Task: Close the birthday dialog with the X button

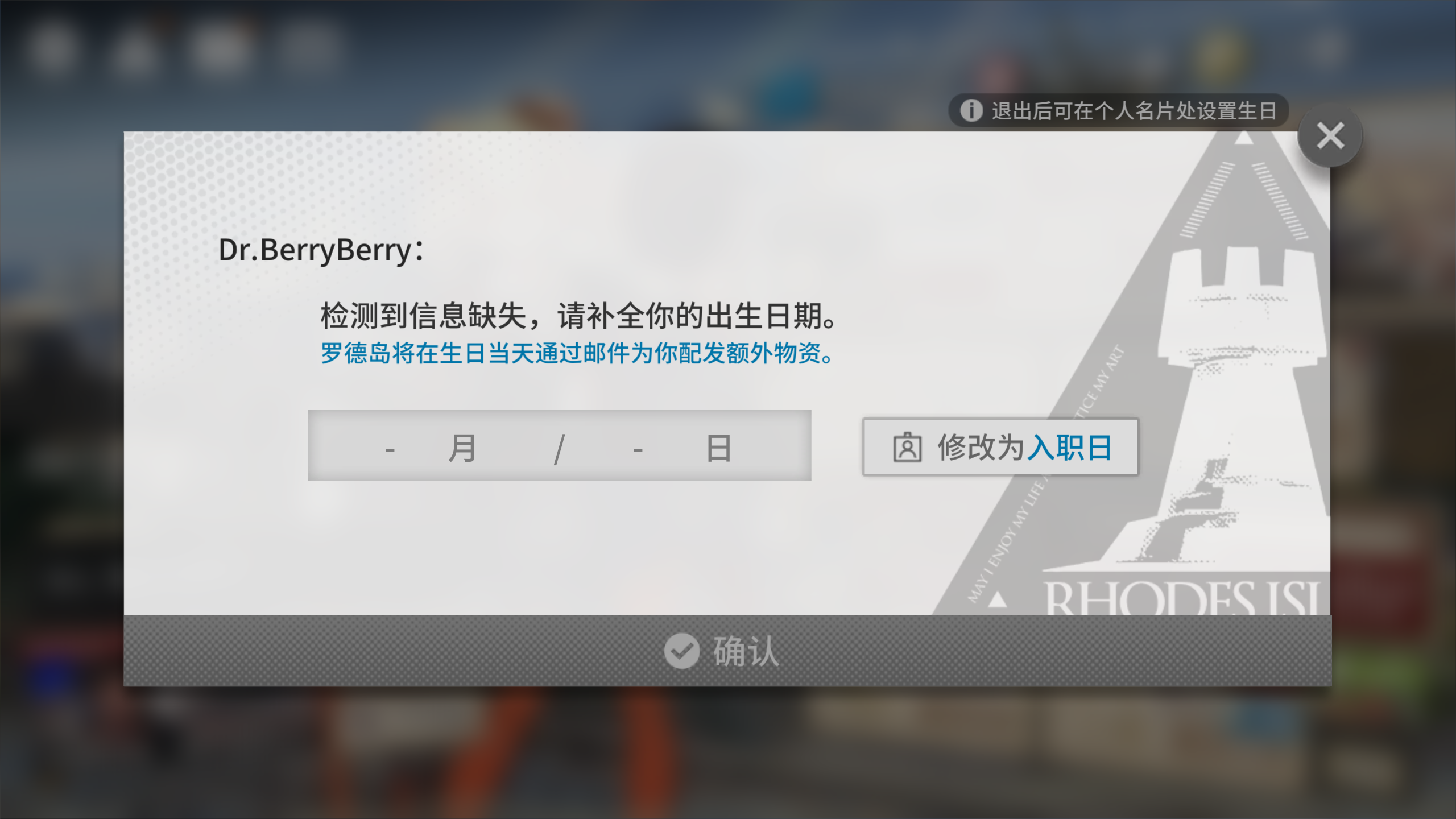Action: click(1330, 136)
